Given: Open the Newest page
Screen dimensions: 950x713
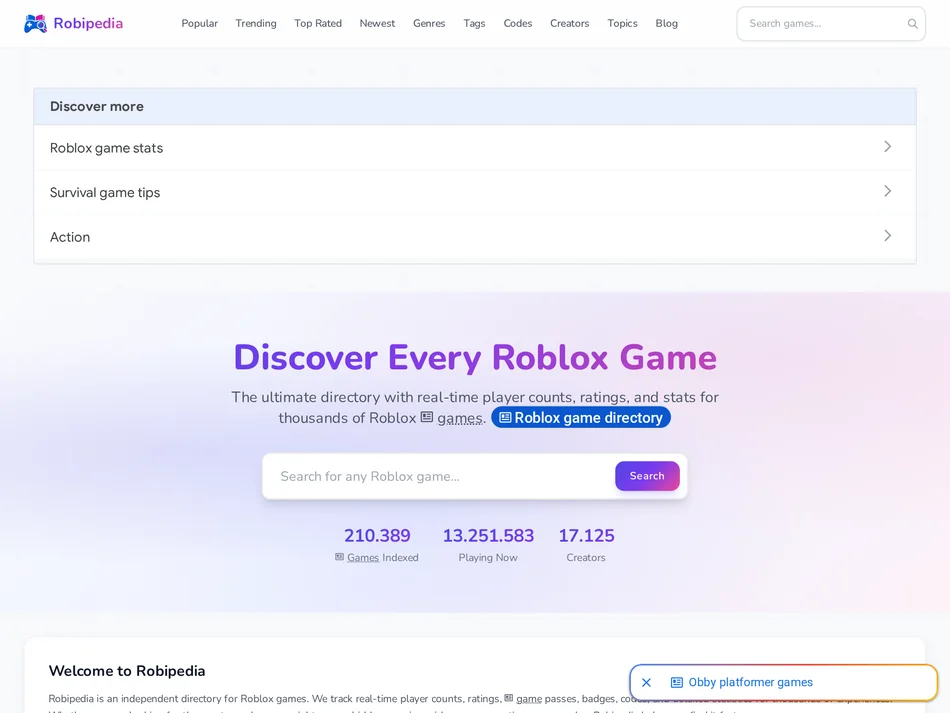Looking at the screenshot, I should pos(377,24).
